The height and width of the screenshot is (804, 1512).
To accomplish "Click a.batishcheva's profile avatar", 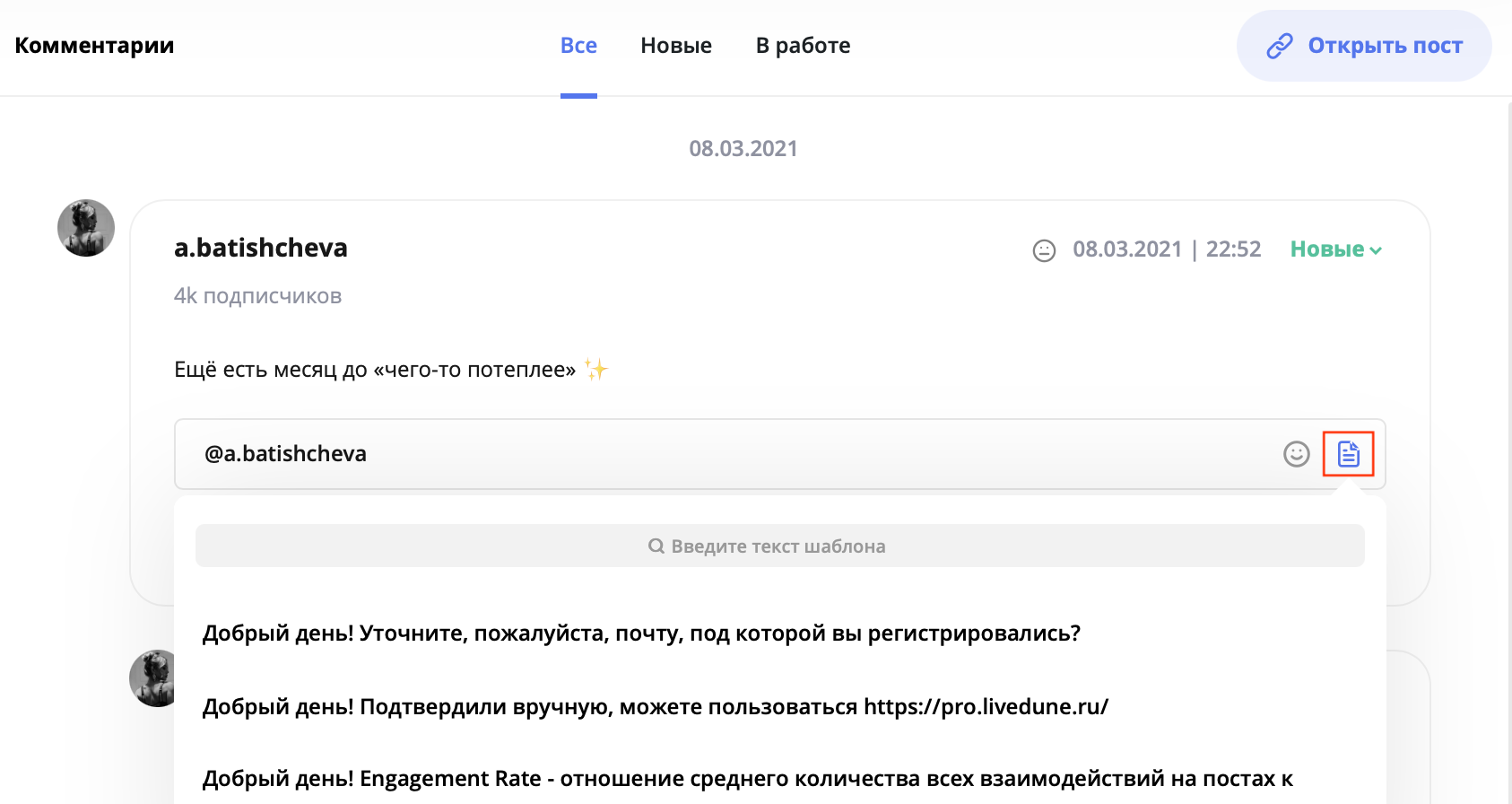I will (x=86, y=228).
